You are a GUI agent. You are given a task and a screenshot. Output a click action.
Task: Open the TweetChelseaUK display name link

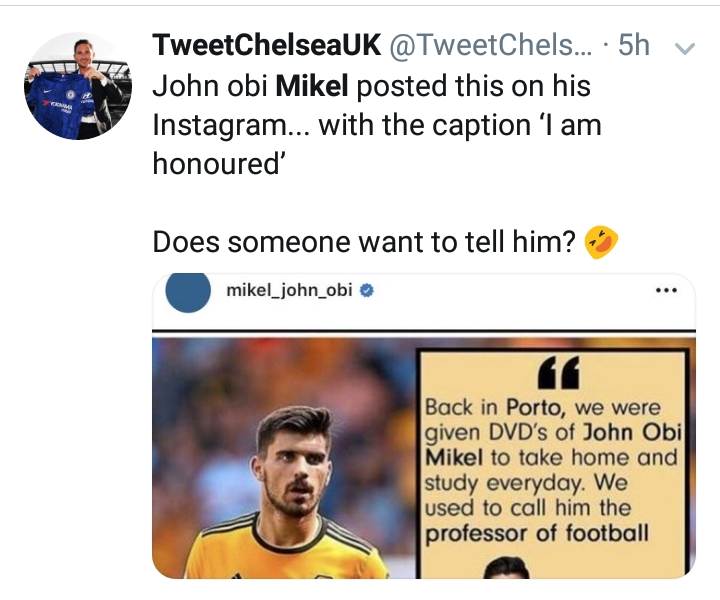point(265,45)
